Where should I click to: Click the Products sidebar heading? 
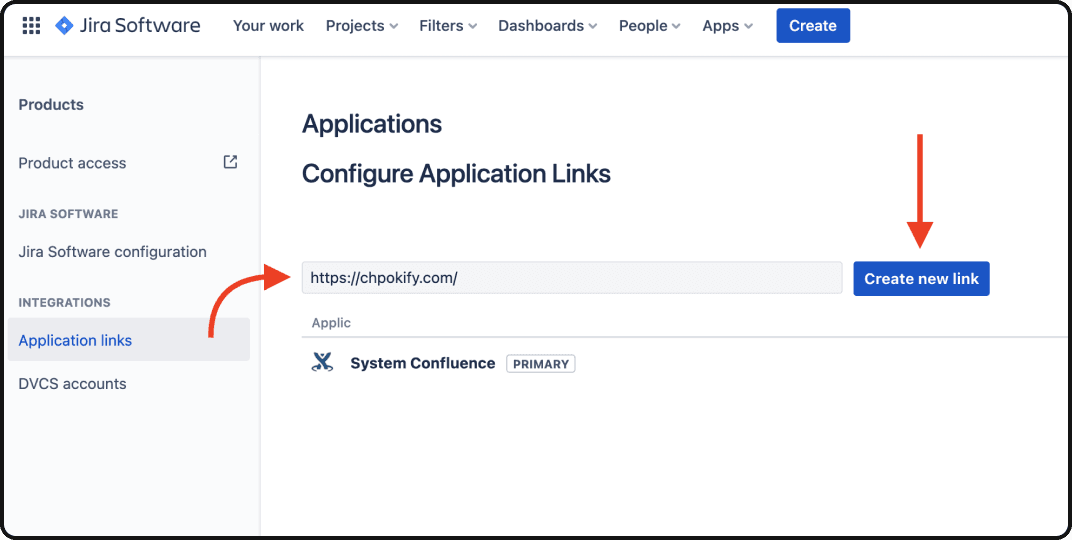pos(51,105)
